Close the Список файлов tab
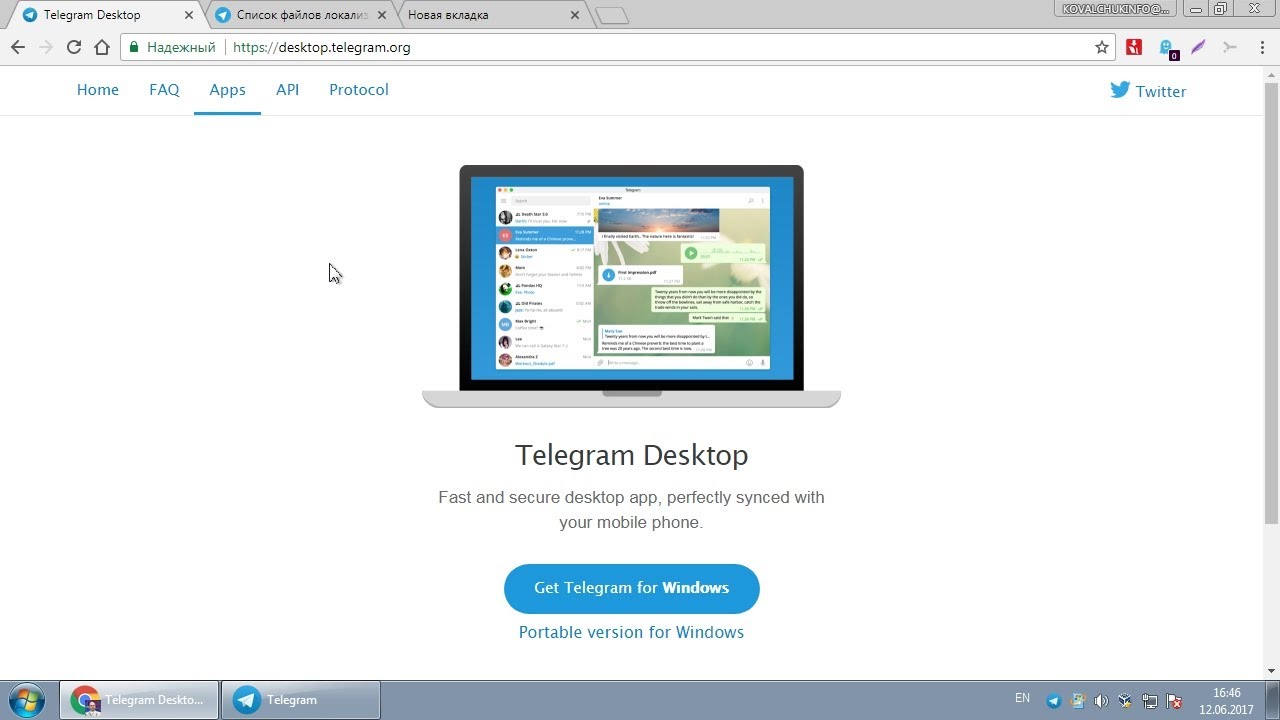 pos(381,15)
